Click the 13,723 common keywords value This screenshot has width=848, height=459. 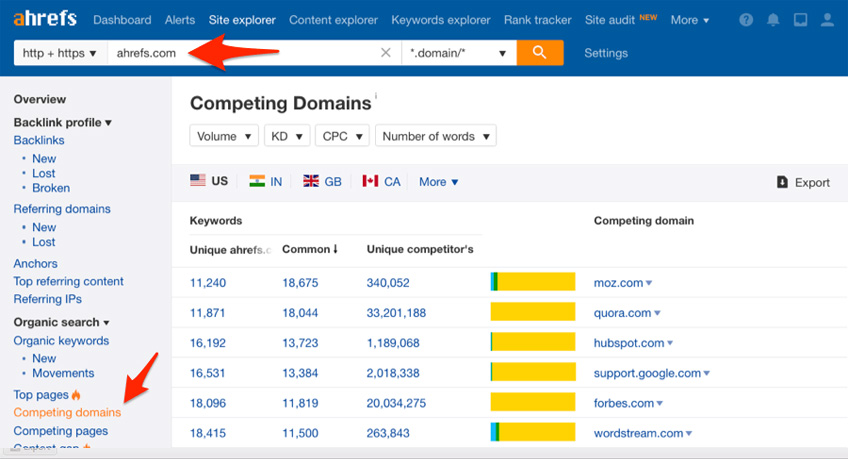300,343
